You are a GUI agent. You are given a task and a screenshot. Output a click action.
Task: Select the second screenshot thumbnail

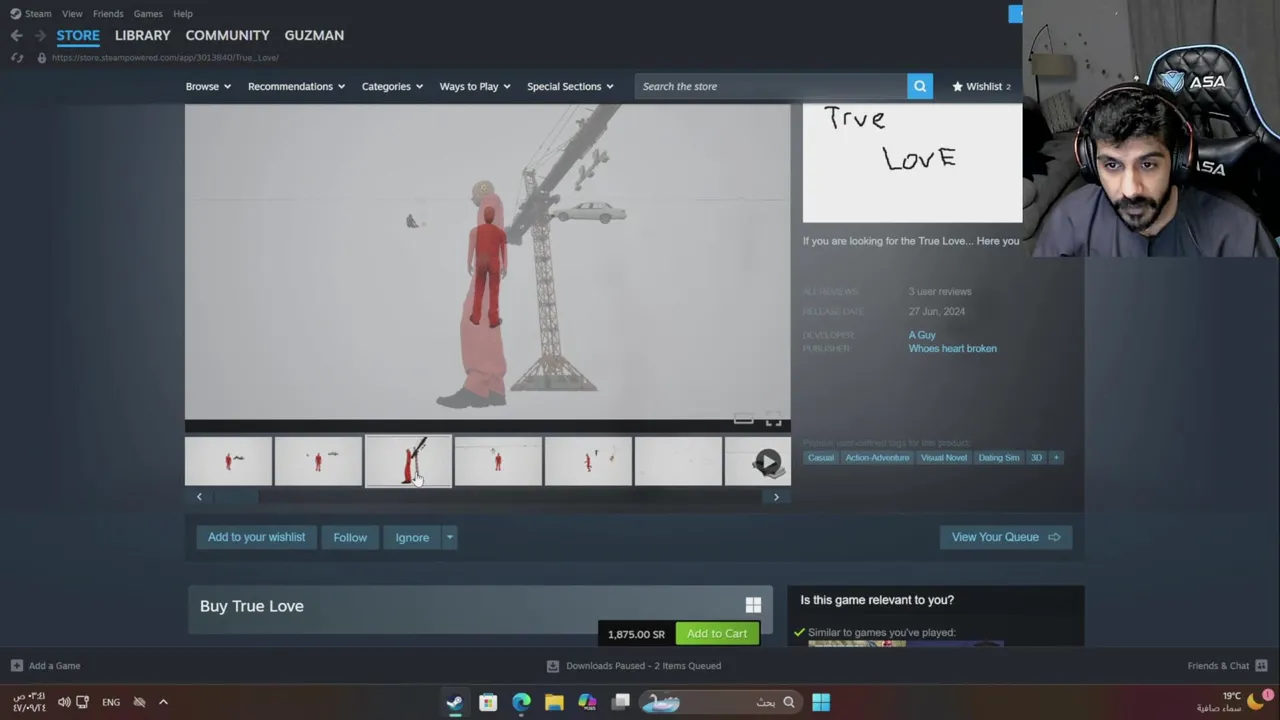point(318,461)
